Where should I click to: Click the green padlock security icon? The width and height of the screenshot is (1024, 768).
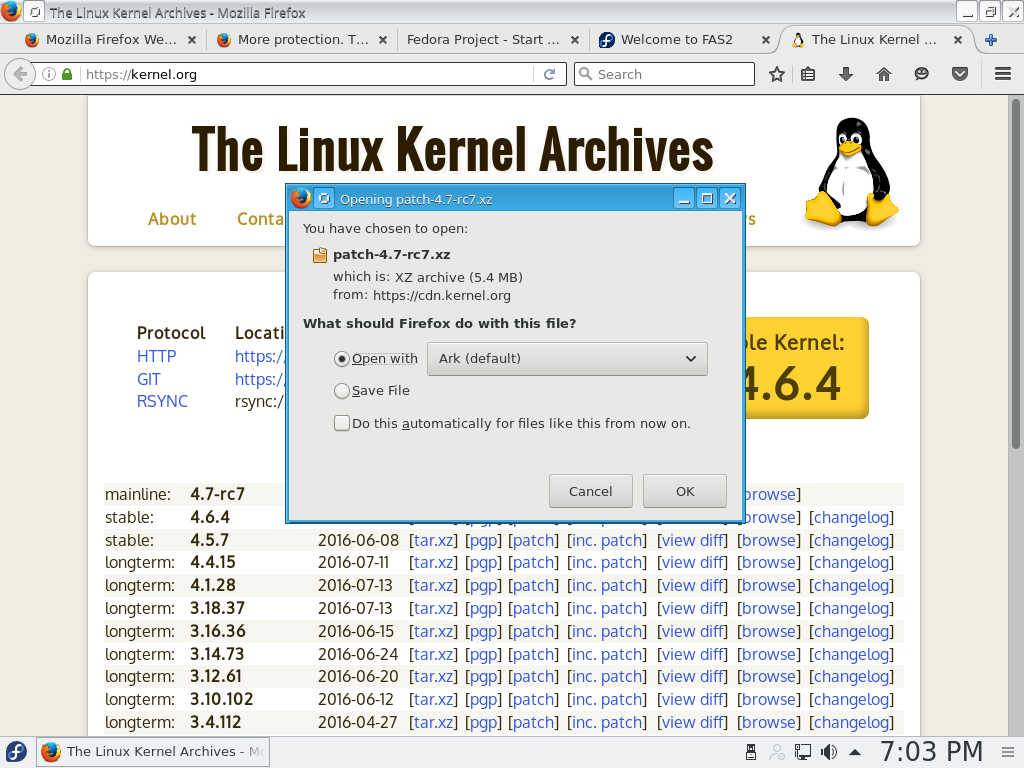(x=67, y=74)
